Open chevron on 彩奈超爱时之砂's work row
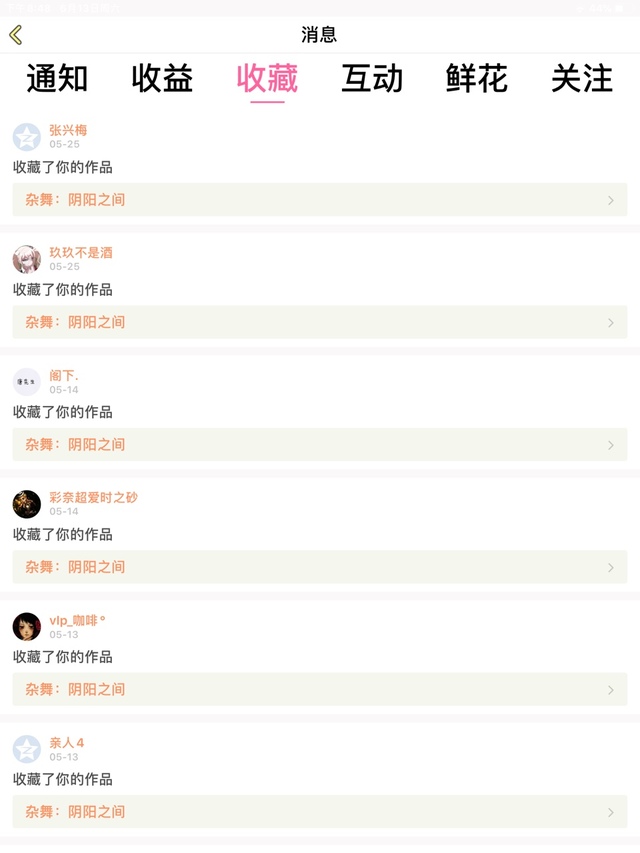Viewport: 640px width, 853px height. point(611,567)
